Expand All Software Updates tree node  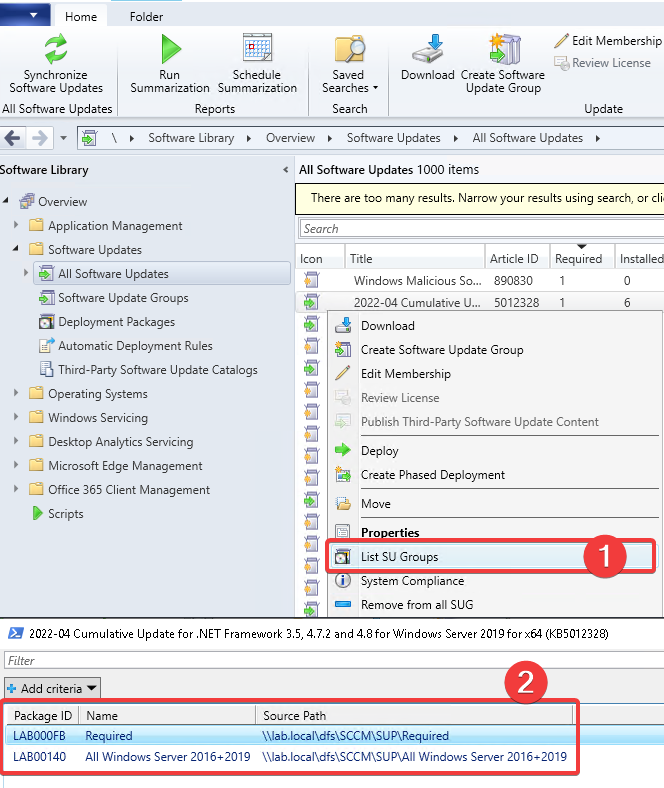click(x=26, y=273)
